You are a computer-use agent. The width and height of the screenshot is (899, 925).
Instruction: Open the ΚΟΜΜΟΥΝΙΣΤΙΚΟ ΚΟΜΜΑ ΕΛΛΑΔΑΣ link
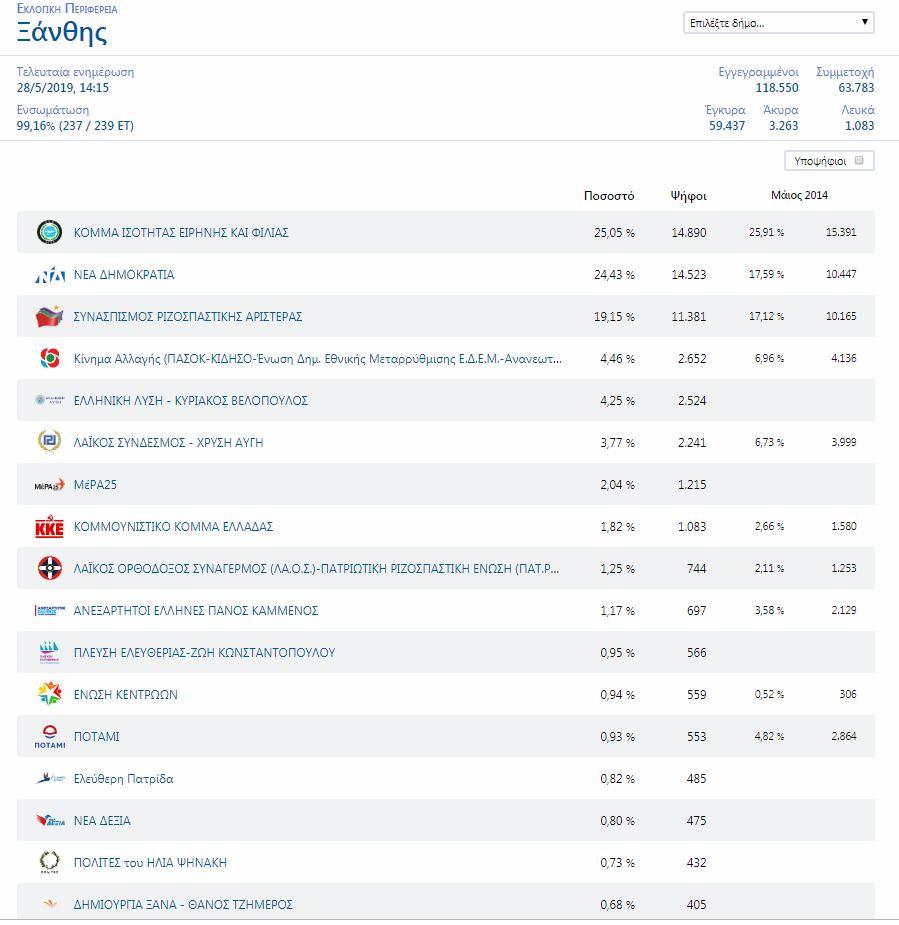pyautogui.click(x=173, y=527)
